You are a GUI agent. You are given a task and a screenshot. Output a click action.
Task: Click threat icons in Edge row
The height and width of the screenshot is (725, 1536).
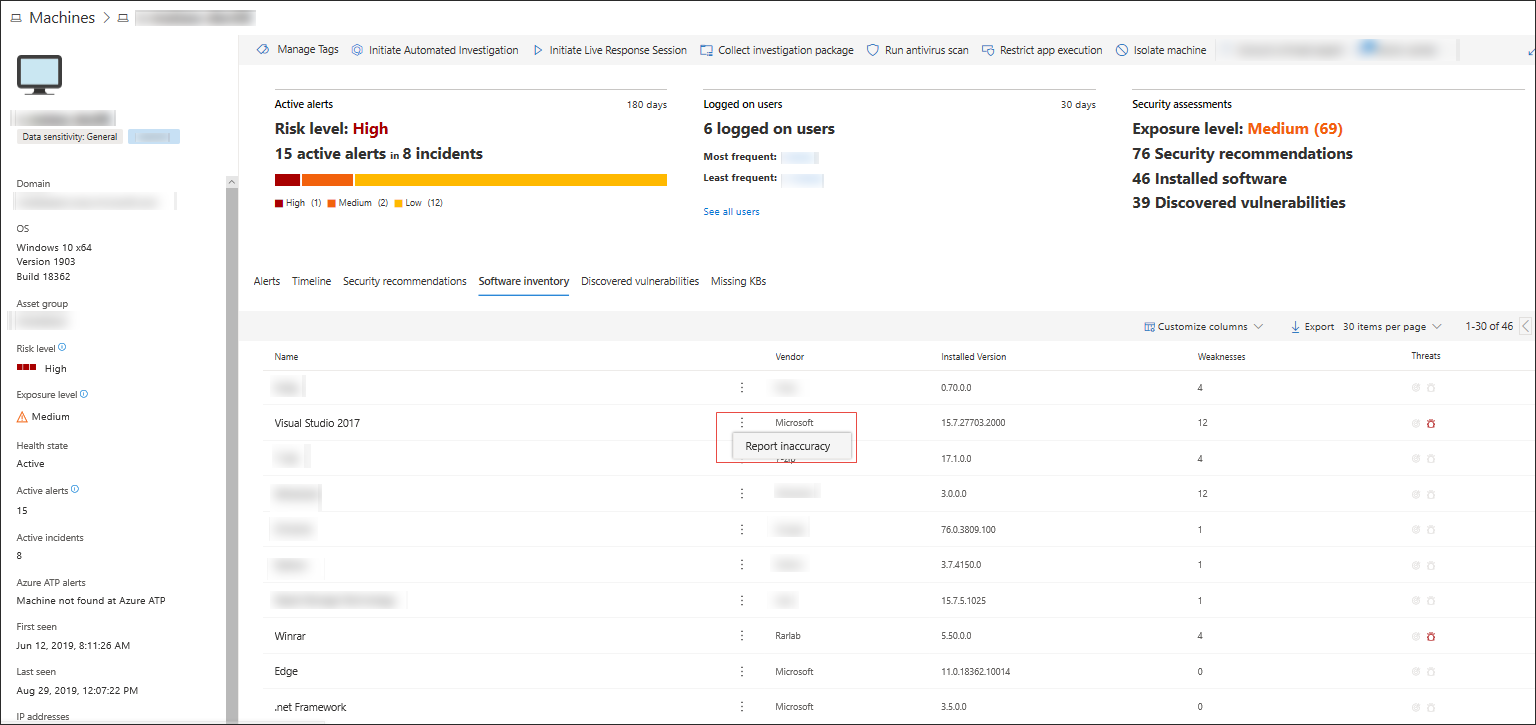coord(1424,672)
